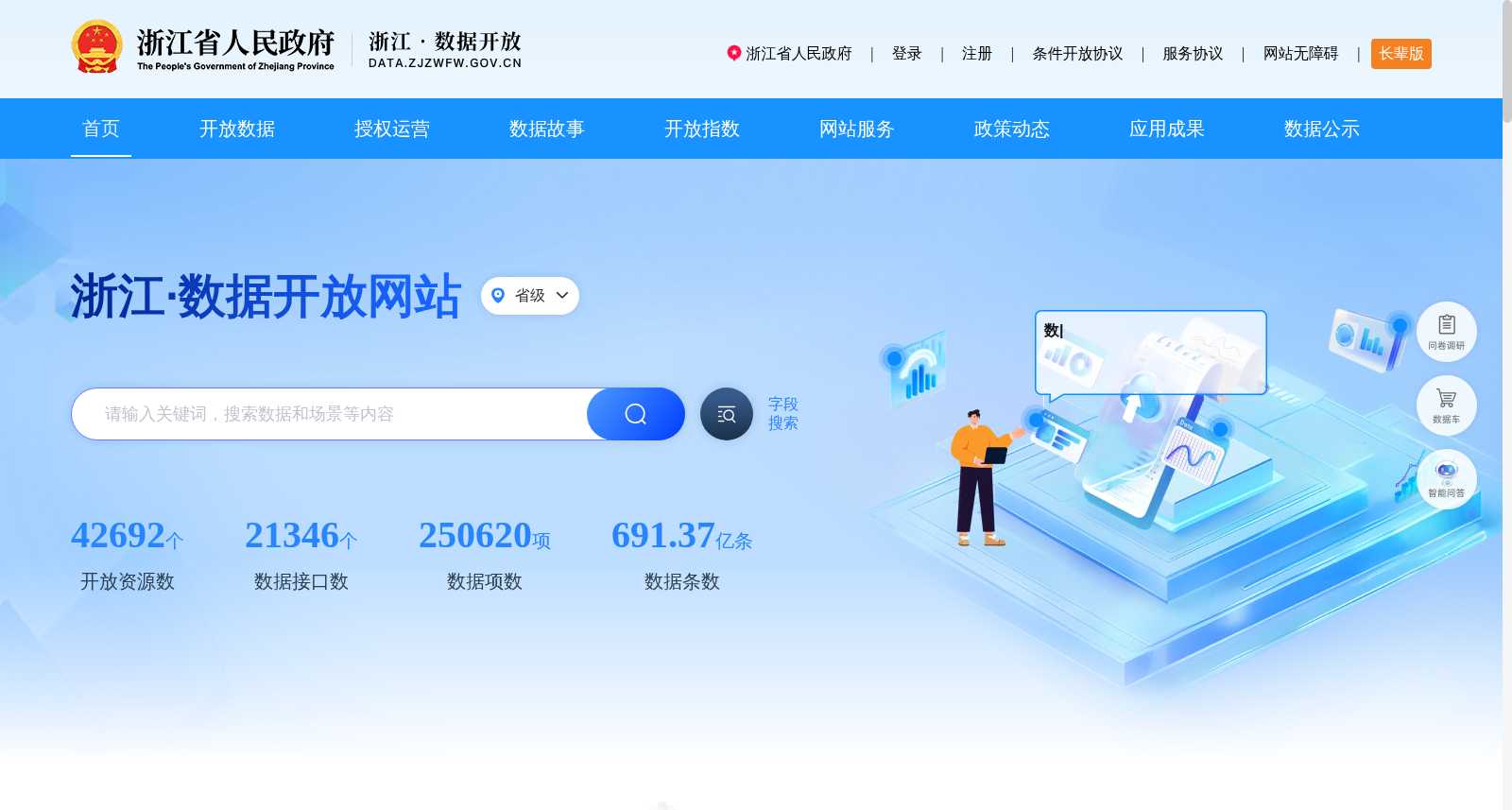This screenshot has height=810, width=1512.
Task: Click the dark round 字段搜索 icon
Action: [727, 414]
